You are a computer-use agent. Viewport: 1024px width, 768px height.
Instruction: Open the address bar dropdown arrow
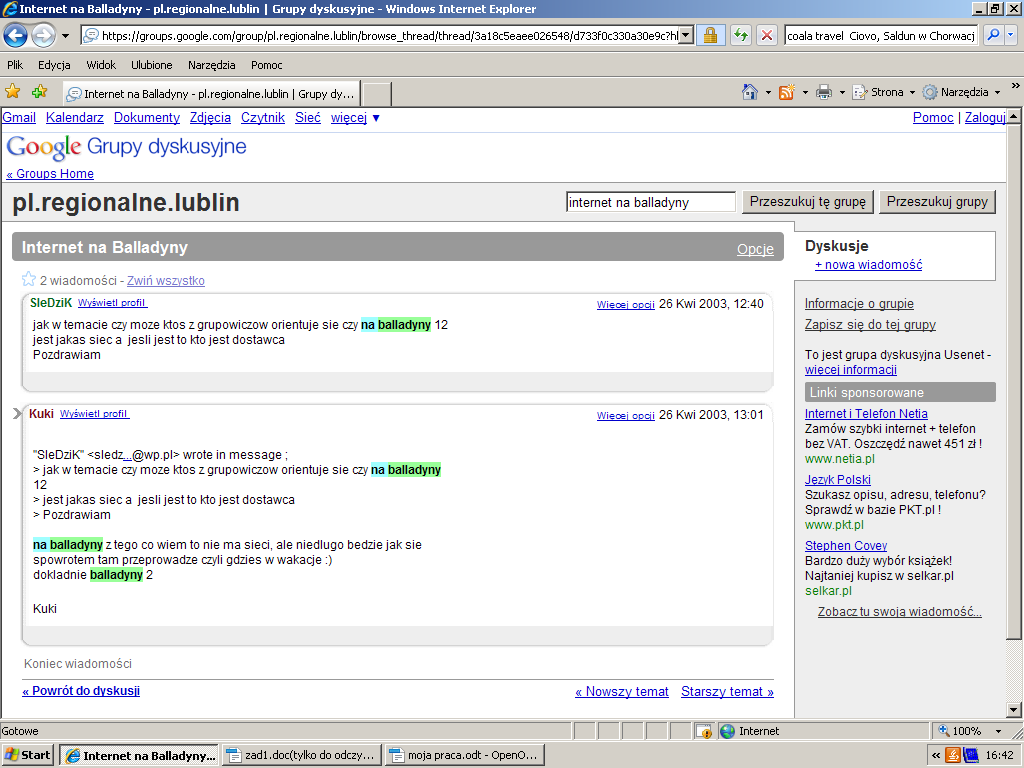click(x=686, y=36)
